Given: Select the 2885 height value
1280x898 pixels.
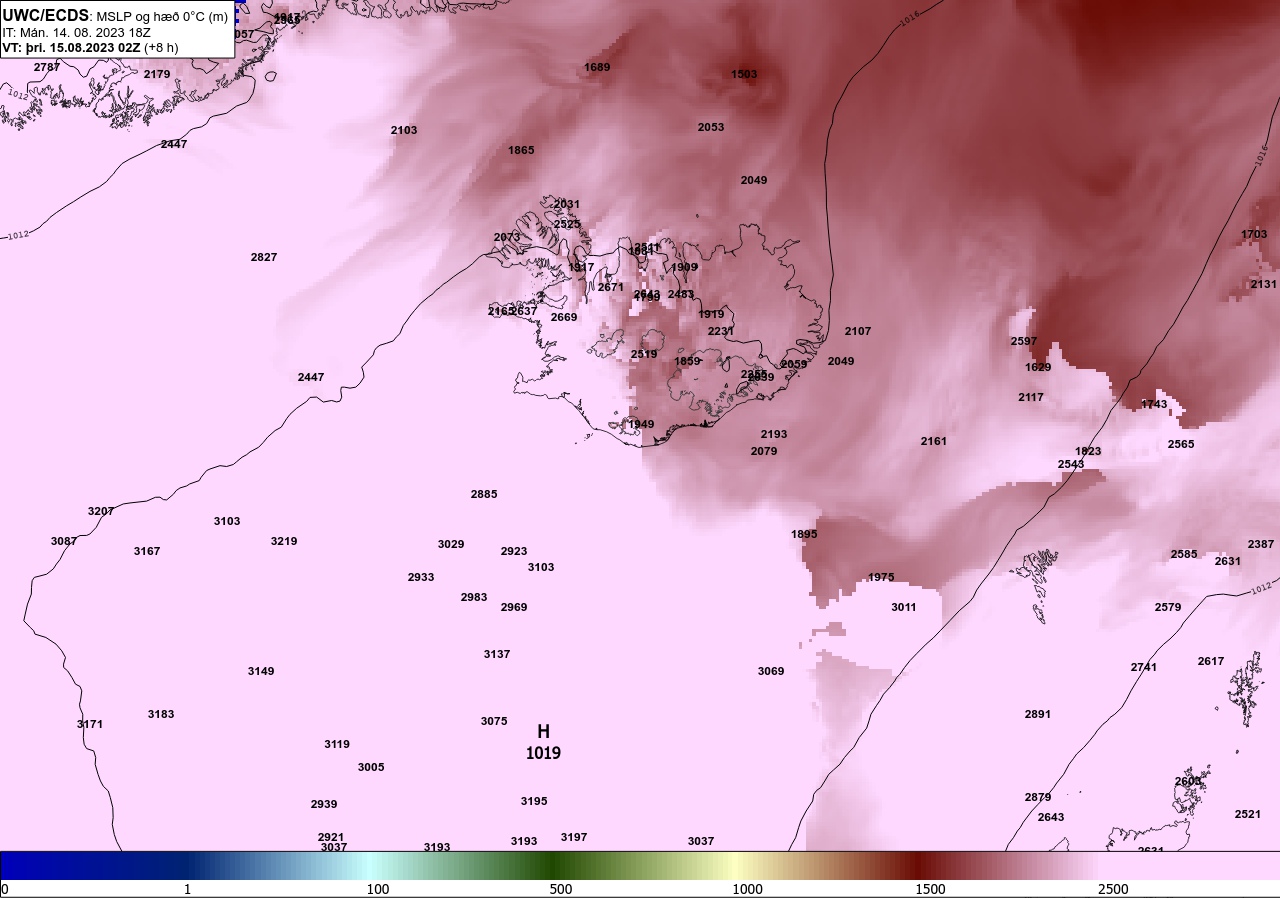Looking at the screenshot, I should click(484, 494).
